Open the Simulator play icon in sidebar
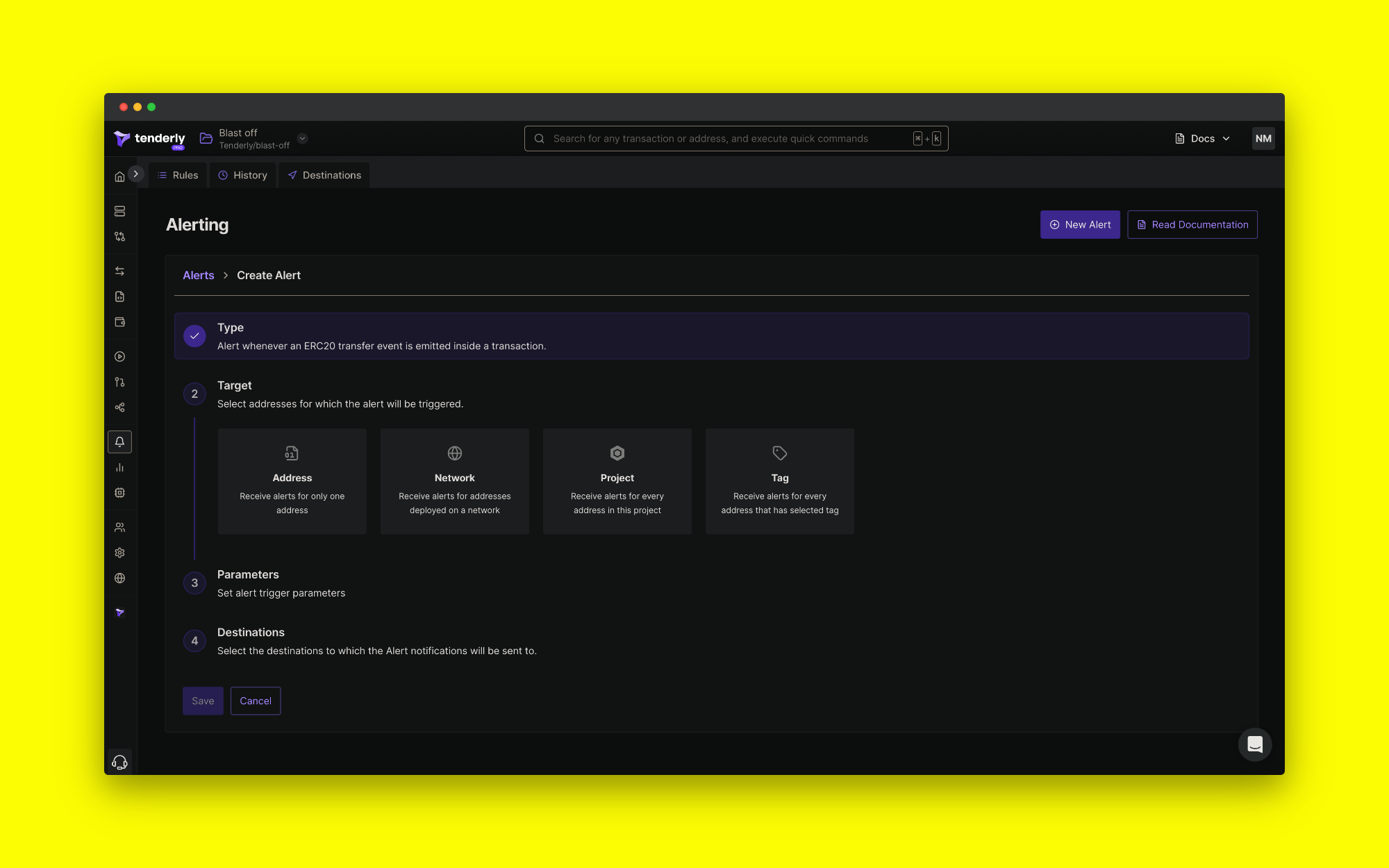This screenshot has width=1389, height=868. click(x=119, y=356)
